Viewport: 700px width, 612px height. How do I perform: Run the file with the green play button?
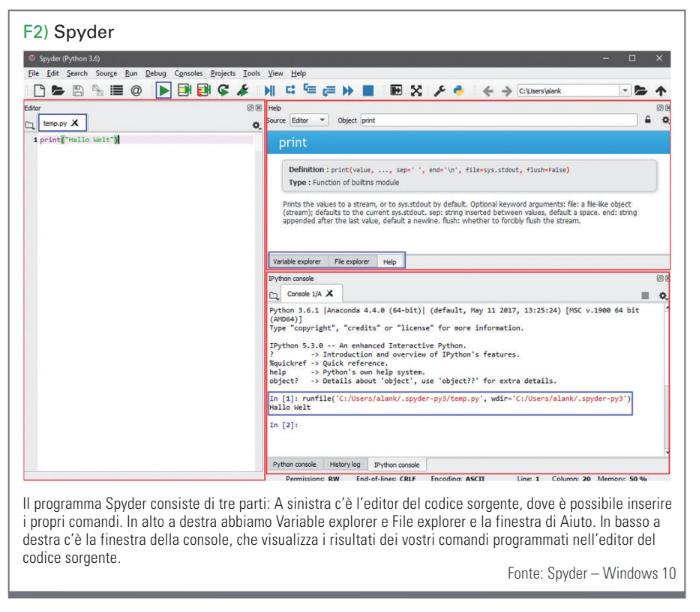coord(163,91)
